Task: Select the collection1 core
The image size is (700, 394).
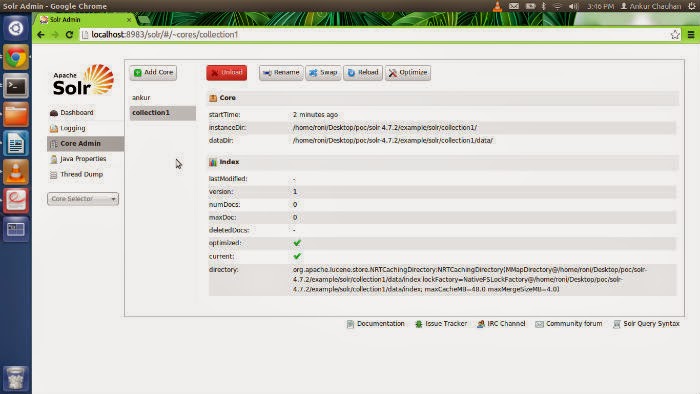Action: (x=162, y=113)
